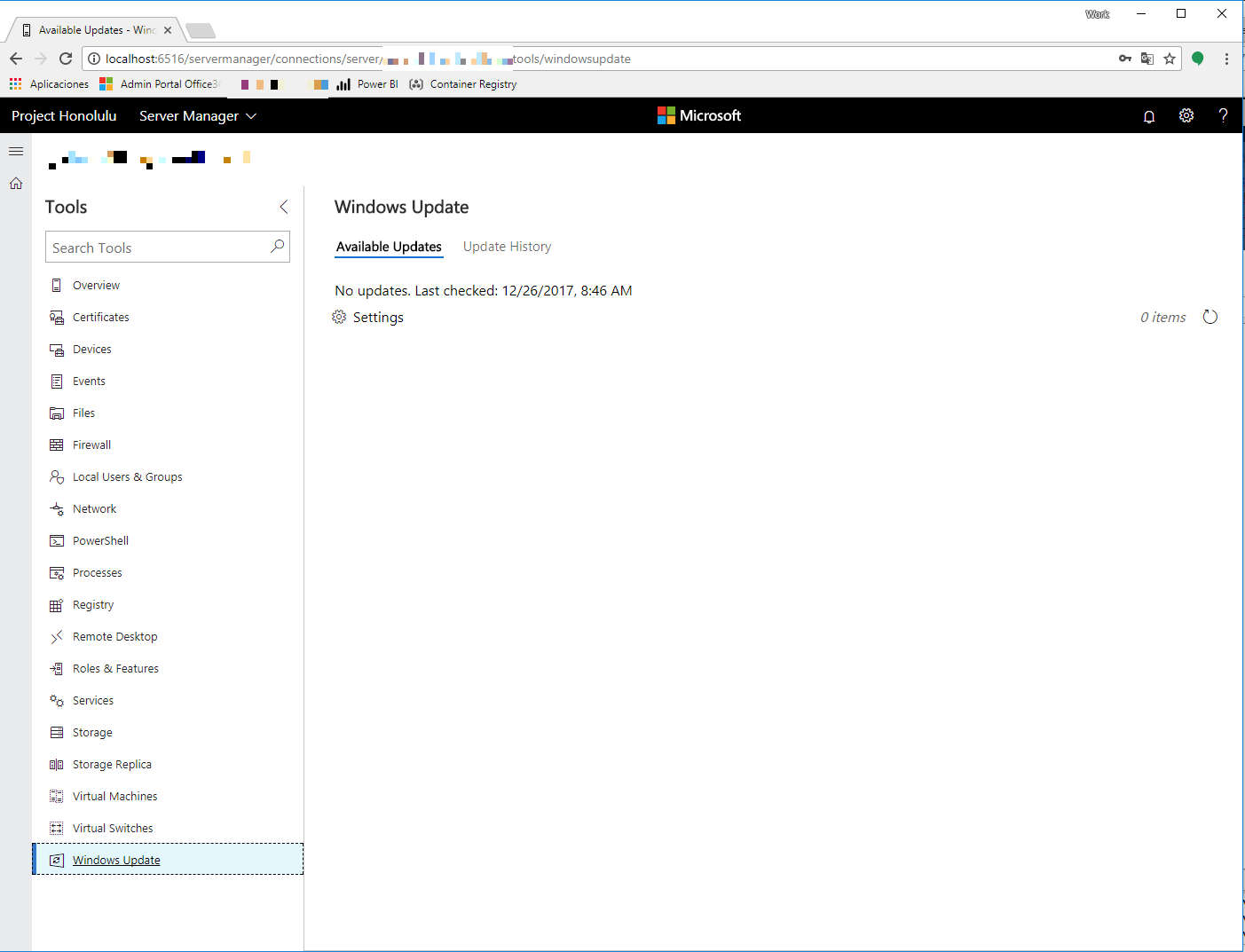Click the Storage tool icon
The height and width of the screenshot is (952, 1245).
coord(57,732)
